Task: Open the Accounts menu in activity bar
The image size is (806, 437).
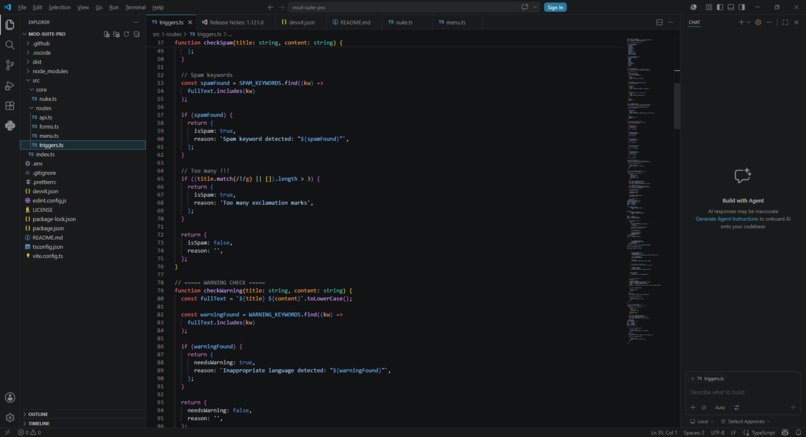Action: 10,397
